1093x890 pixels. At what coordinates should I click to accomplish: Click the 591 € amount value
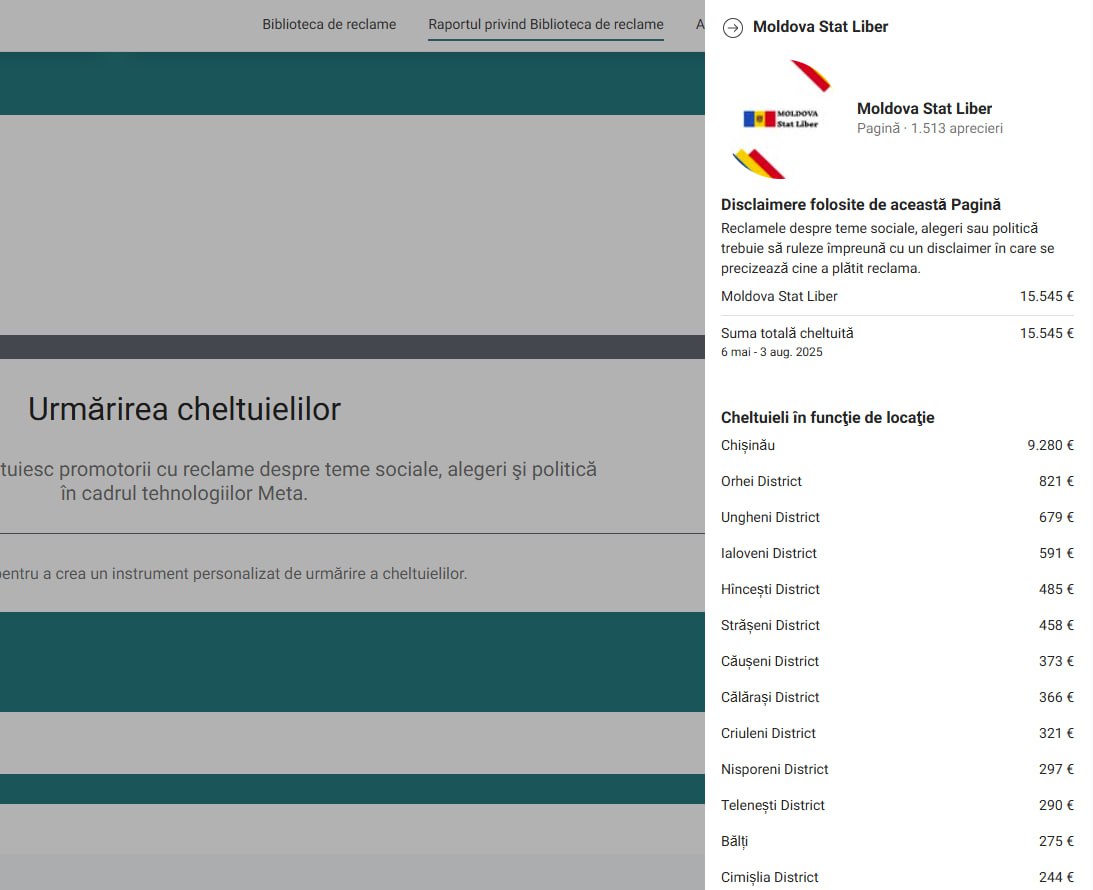(x=1056, y=553)
